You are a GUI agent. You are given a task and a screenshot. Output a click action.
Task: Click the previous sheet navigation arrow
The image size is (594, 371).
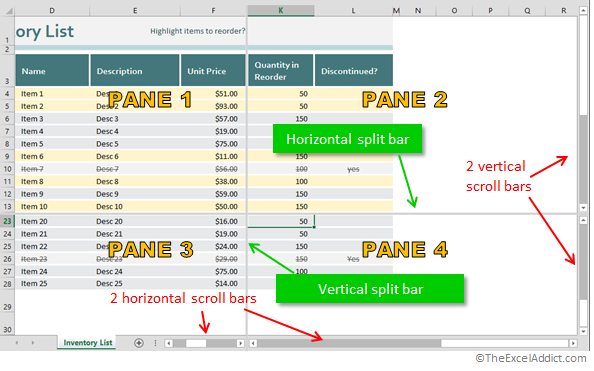pyautogui.click(x=17, y=343)
